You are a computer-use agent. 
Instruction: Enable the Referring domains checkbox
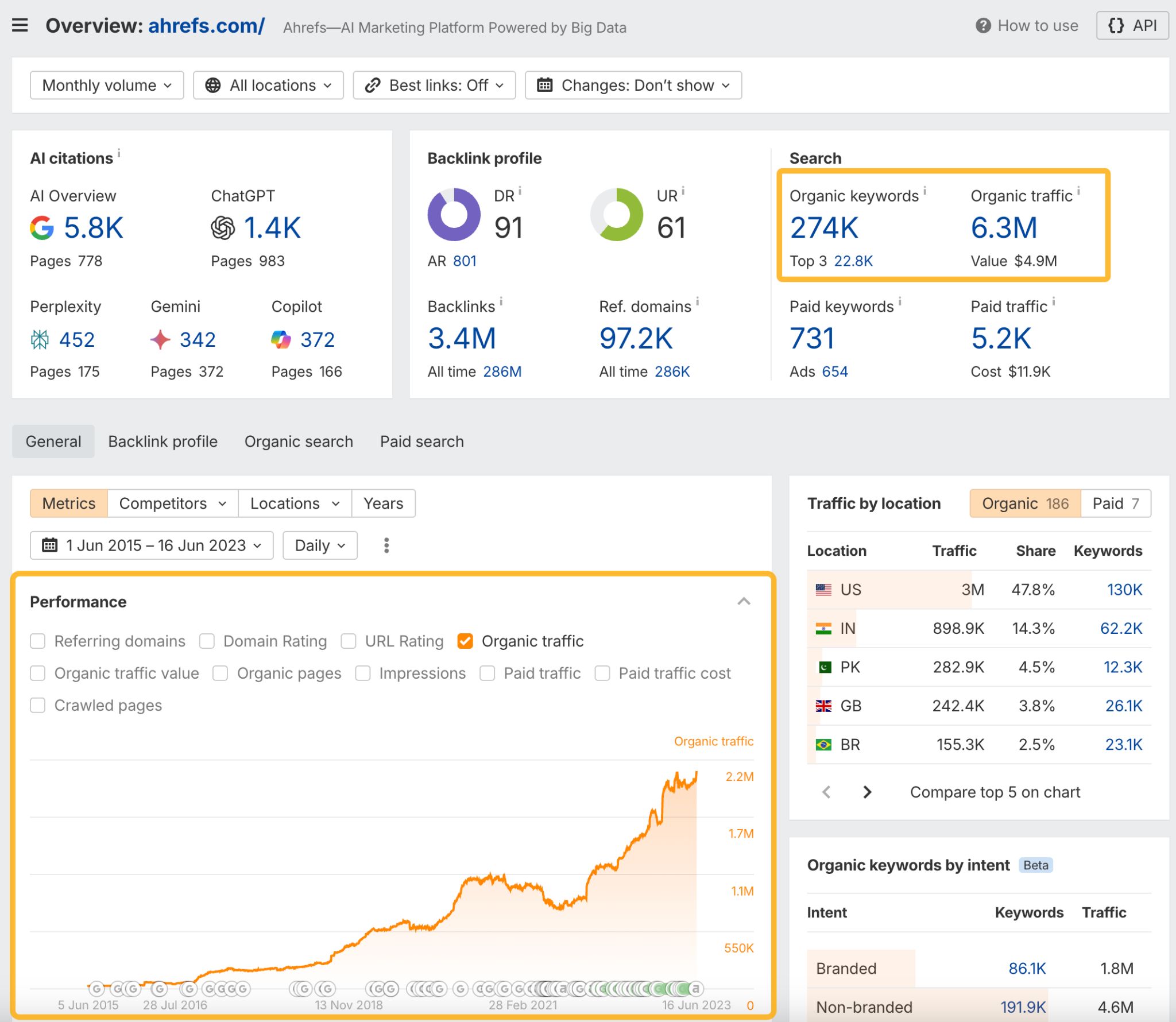38,641
